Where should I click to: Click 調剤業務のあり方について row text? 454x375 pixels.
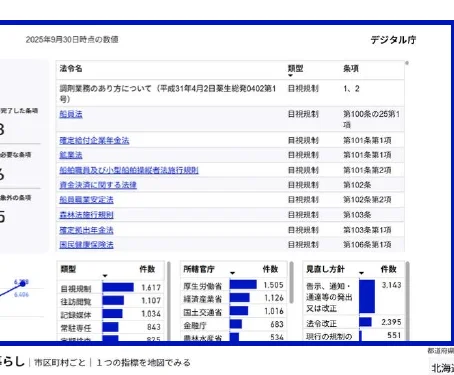tap(168, 93)
